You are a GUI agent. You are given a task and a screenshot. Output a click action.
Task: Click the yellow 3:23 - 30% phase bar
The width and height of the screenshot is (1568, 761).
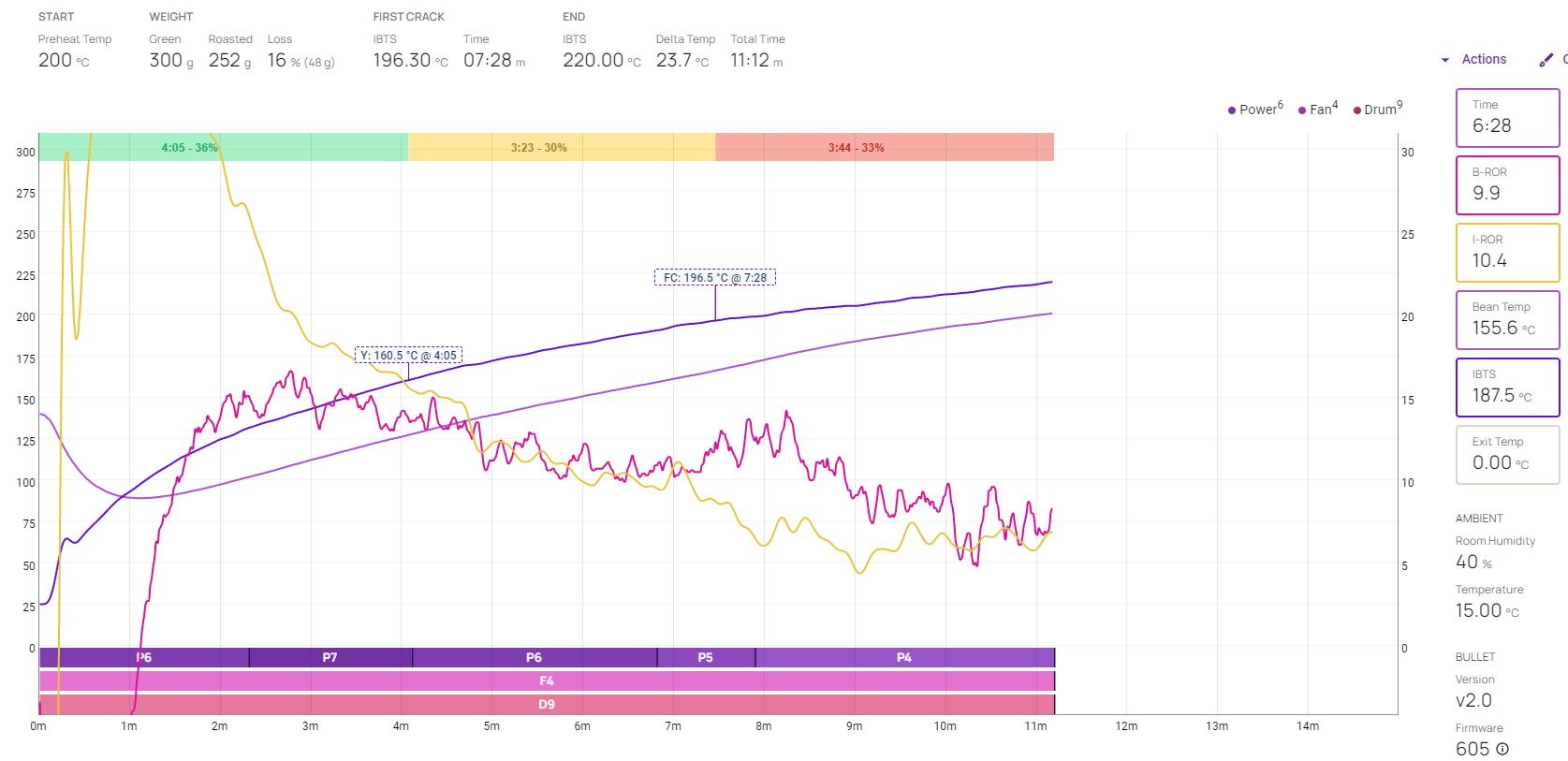coord(561,148)
